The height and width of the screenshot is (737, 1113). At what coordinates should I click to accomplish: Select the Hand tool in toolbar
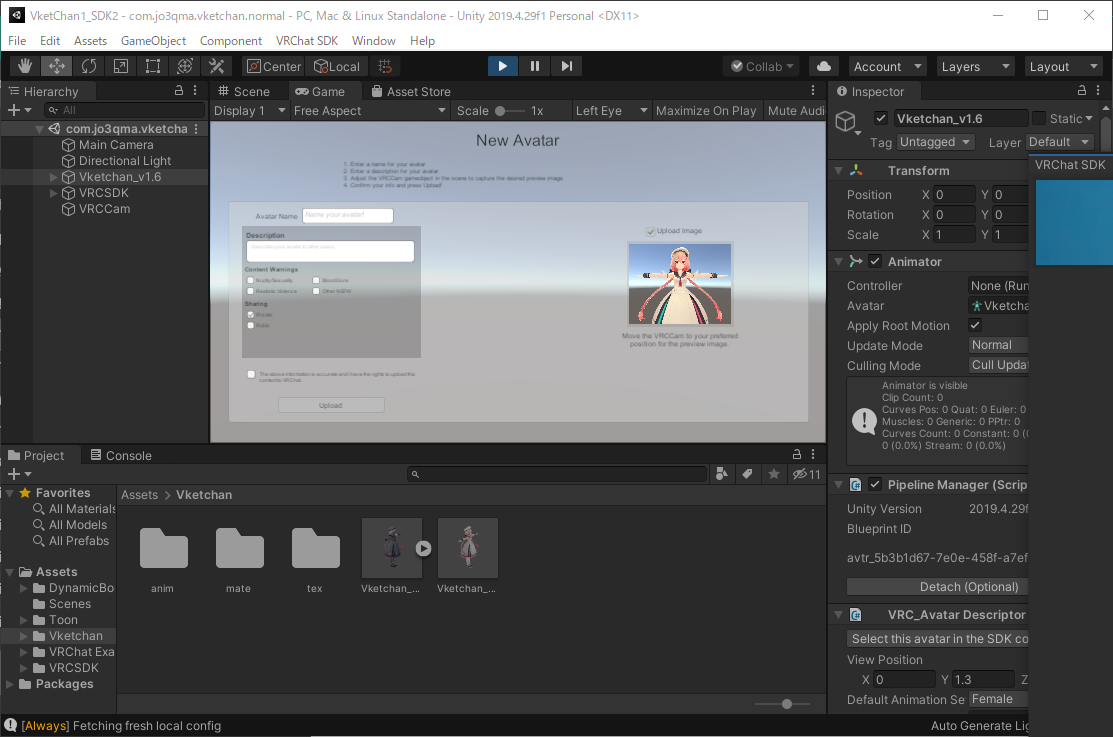(x=24, y=66)
